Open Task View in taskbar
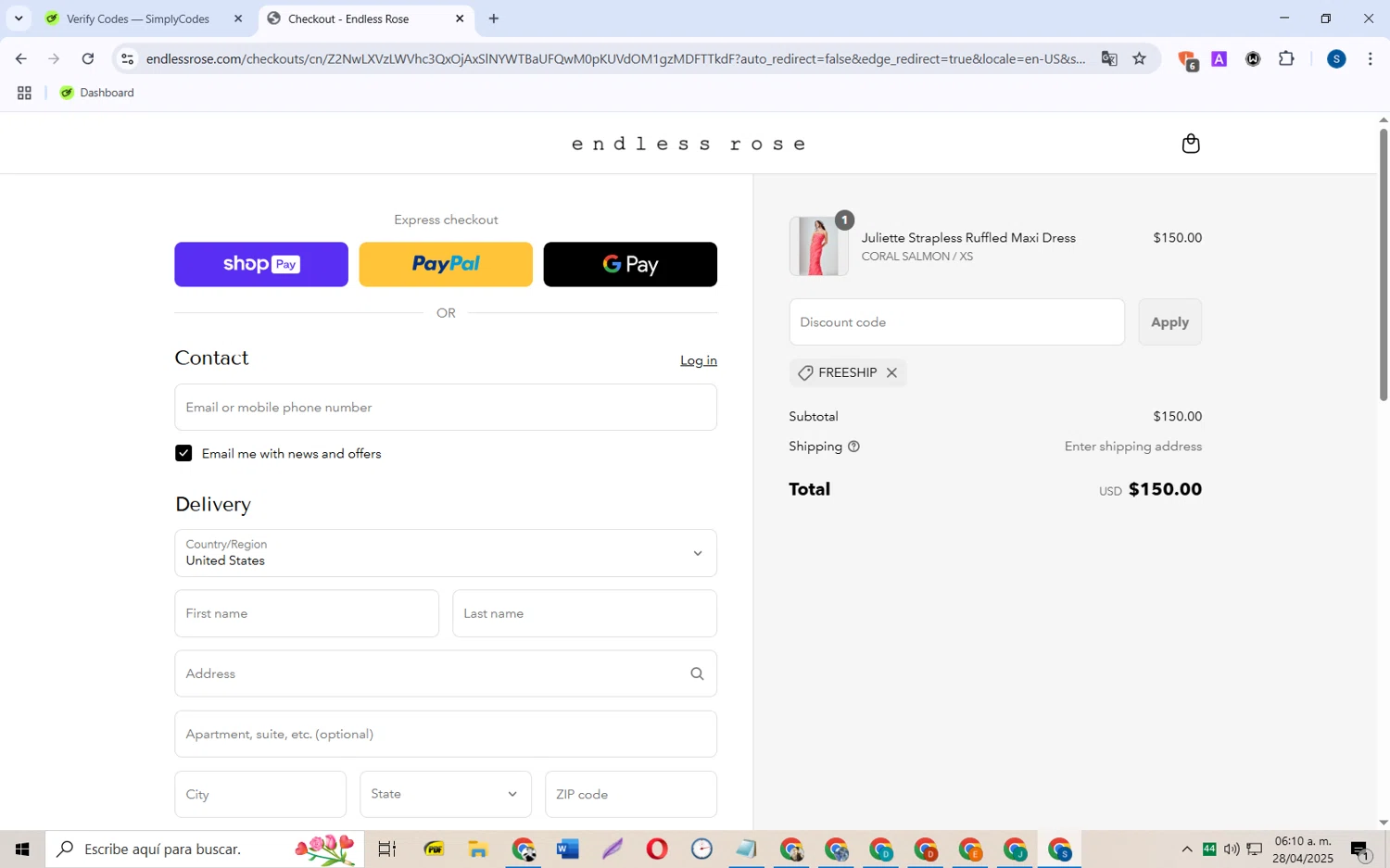The height and width of the screenshot is (868, 1390). point(387,849)
